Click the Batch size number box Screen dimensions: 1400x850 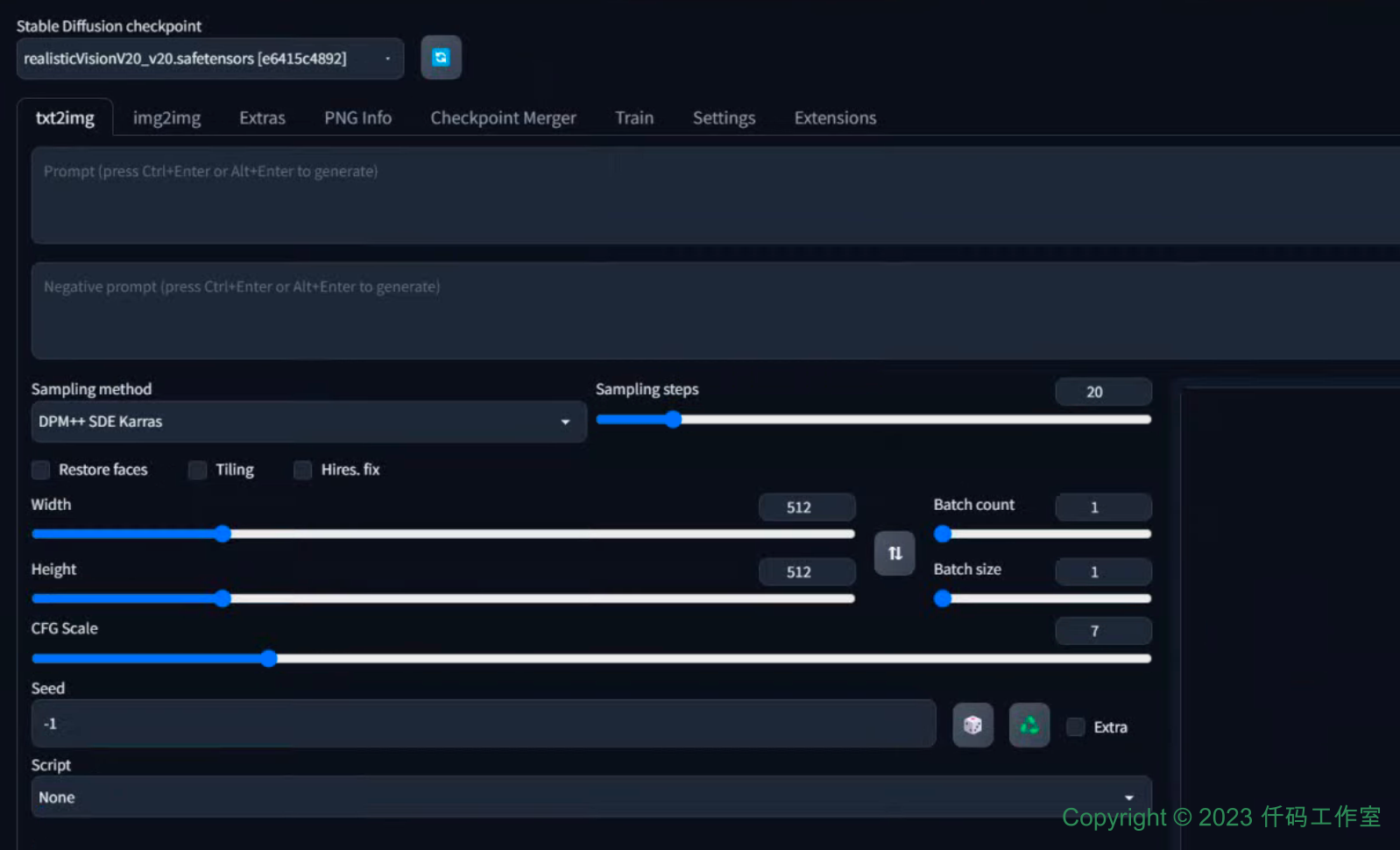1103,572
